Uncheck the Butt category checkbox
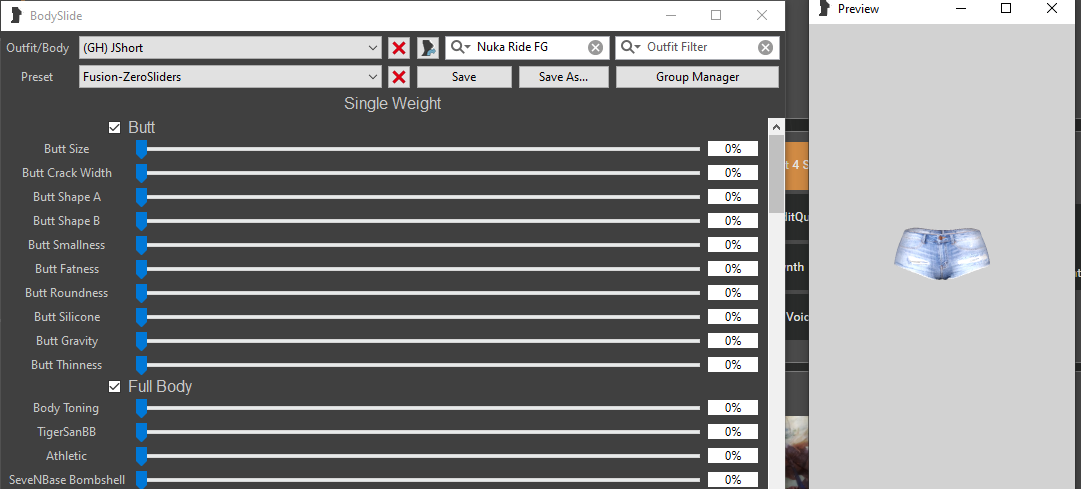1081x489 pixels. click(114, 128)
